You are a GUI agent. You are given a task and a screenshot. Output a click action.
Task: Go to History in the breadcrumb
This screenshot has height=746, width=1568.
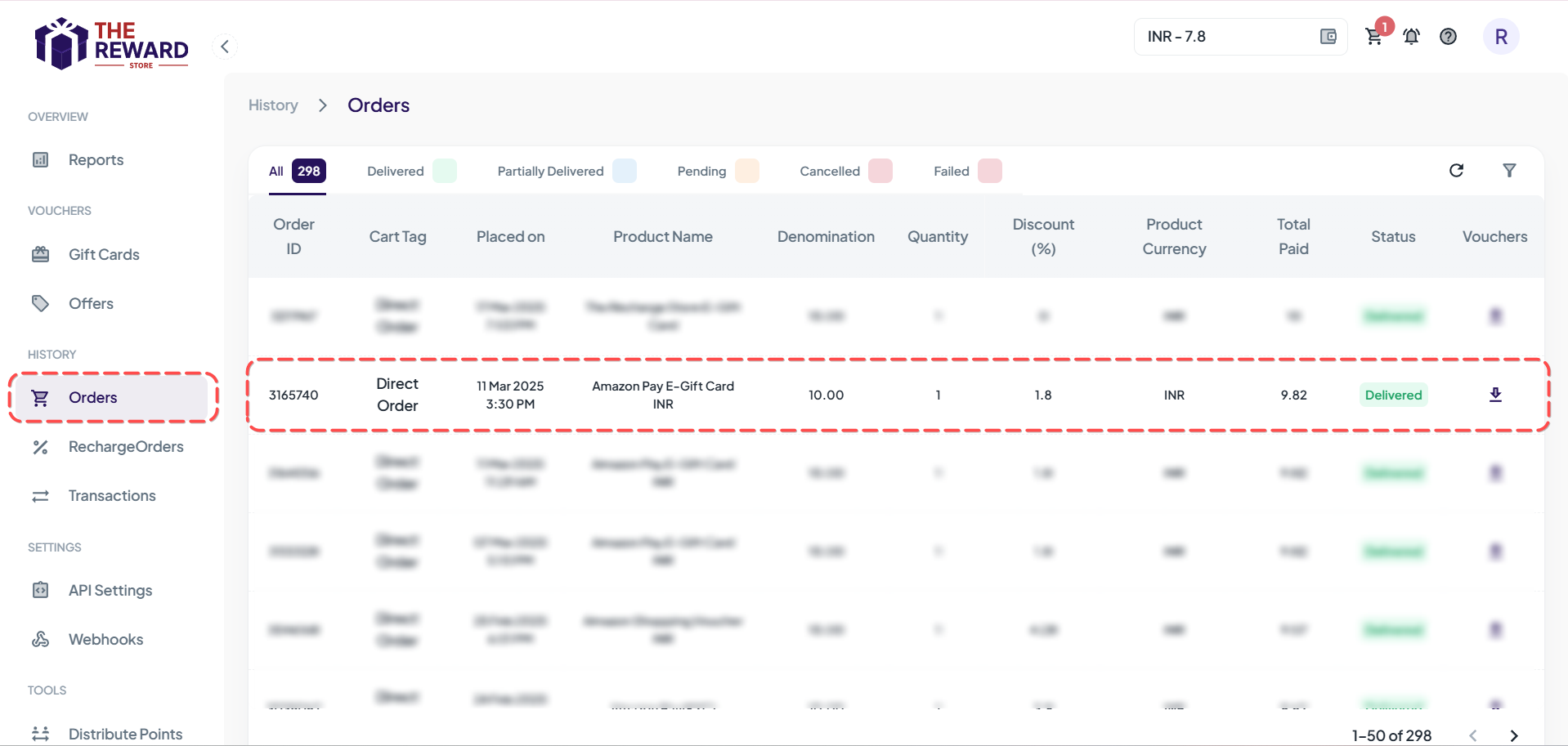click(x=273, y=105)
